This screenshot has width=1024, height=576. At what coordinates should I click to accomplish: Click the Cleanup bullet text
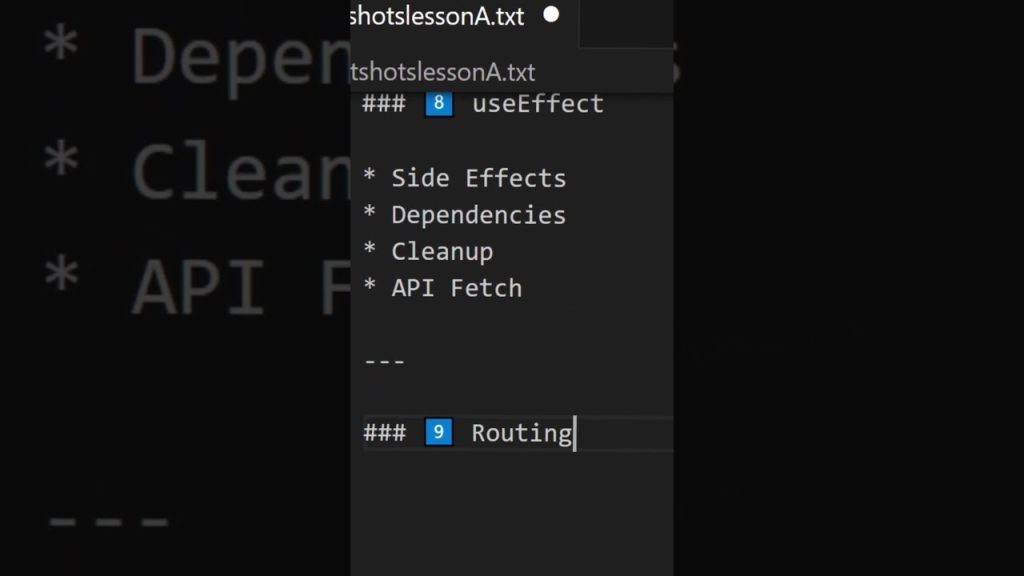[x=442, y=251]
